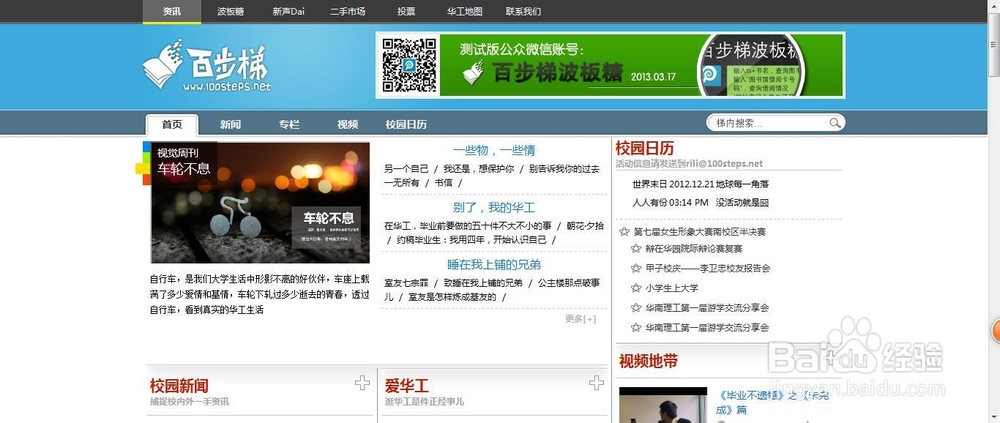1000x423 pixels.
Task: Open the 车轮不息 bicycle feature image
Action: (x=260, y=202)
